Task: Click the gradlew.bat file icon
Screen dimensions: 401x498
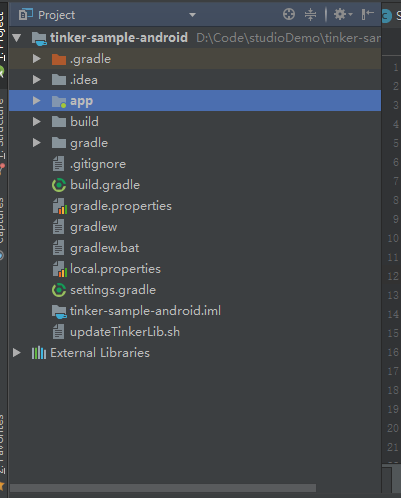Action: pyautogui.click(x=58, y=248)
